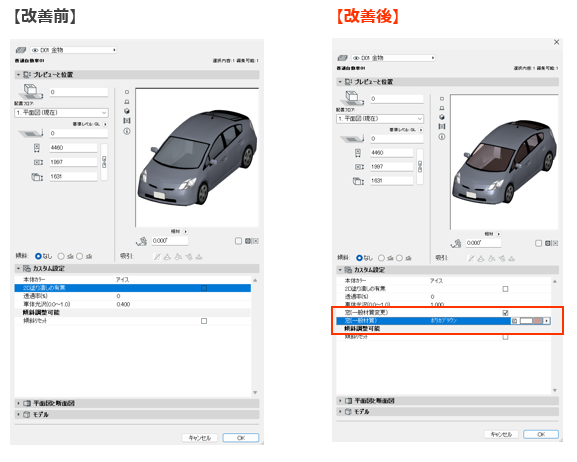Expand the 平面図と断面図 panel in the before dialog
577x462 pixels.
[x=18, y=403]
